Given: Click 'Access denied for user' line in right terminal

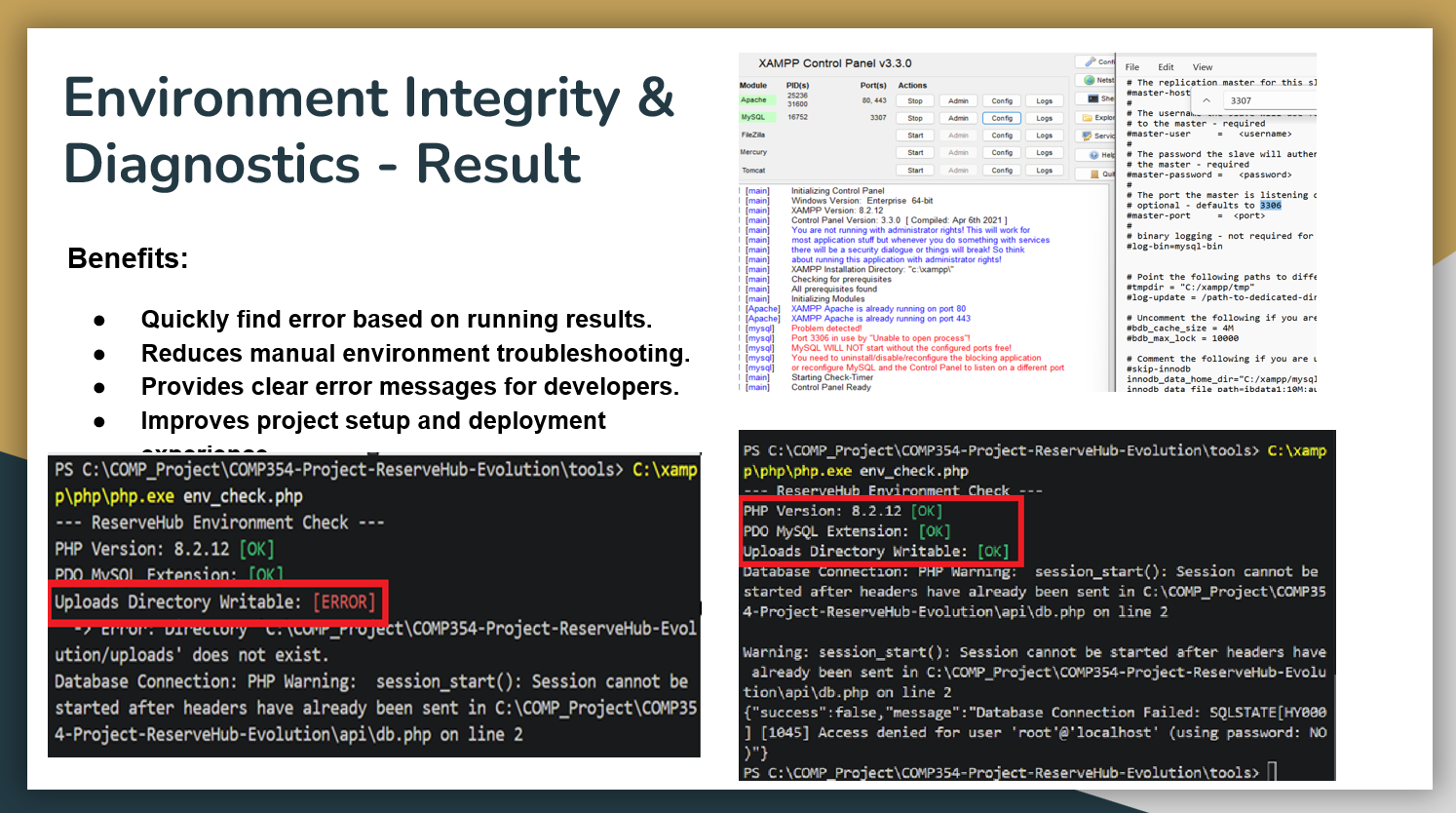Looking at the screenshot, I should click(1035, 732).
